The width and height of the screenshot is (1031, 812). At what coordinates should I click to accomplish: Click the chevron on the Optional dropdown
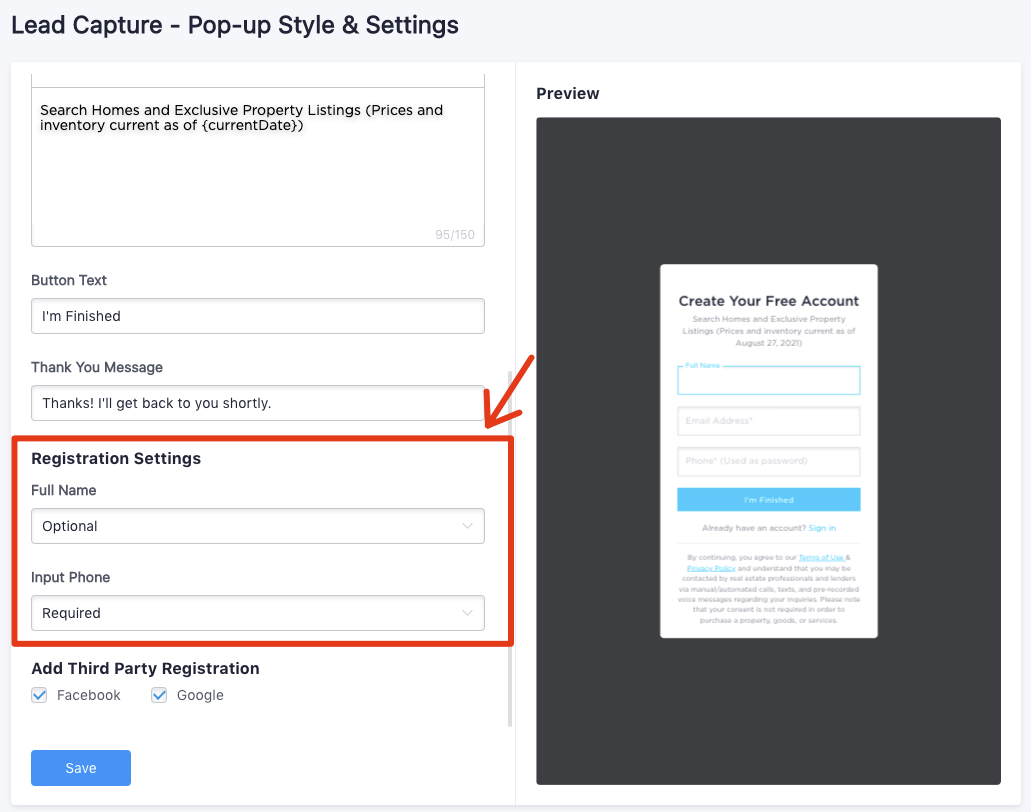(x=467, y=526)
